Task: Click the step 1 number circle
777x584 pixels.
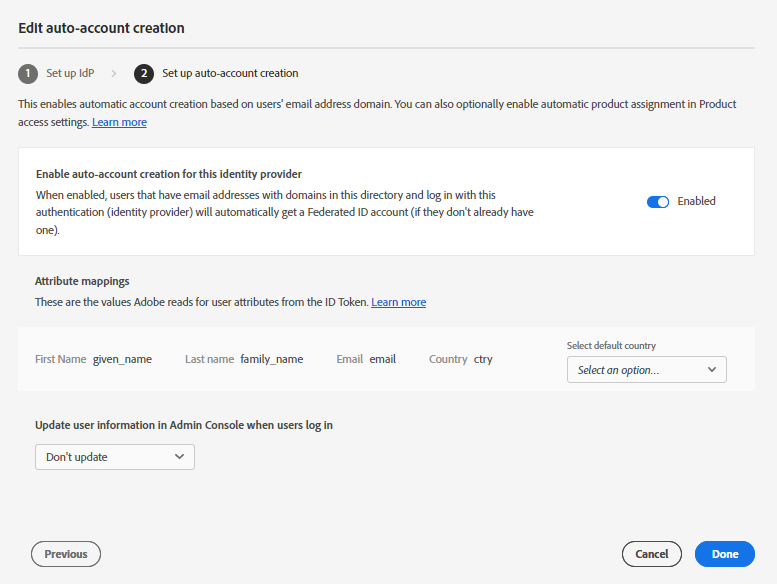Action: click(28, 73)
